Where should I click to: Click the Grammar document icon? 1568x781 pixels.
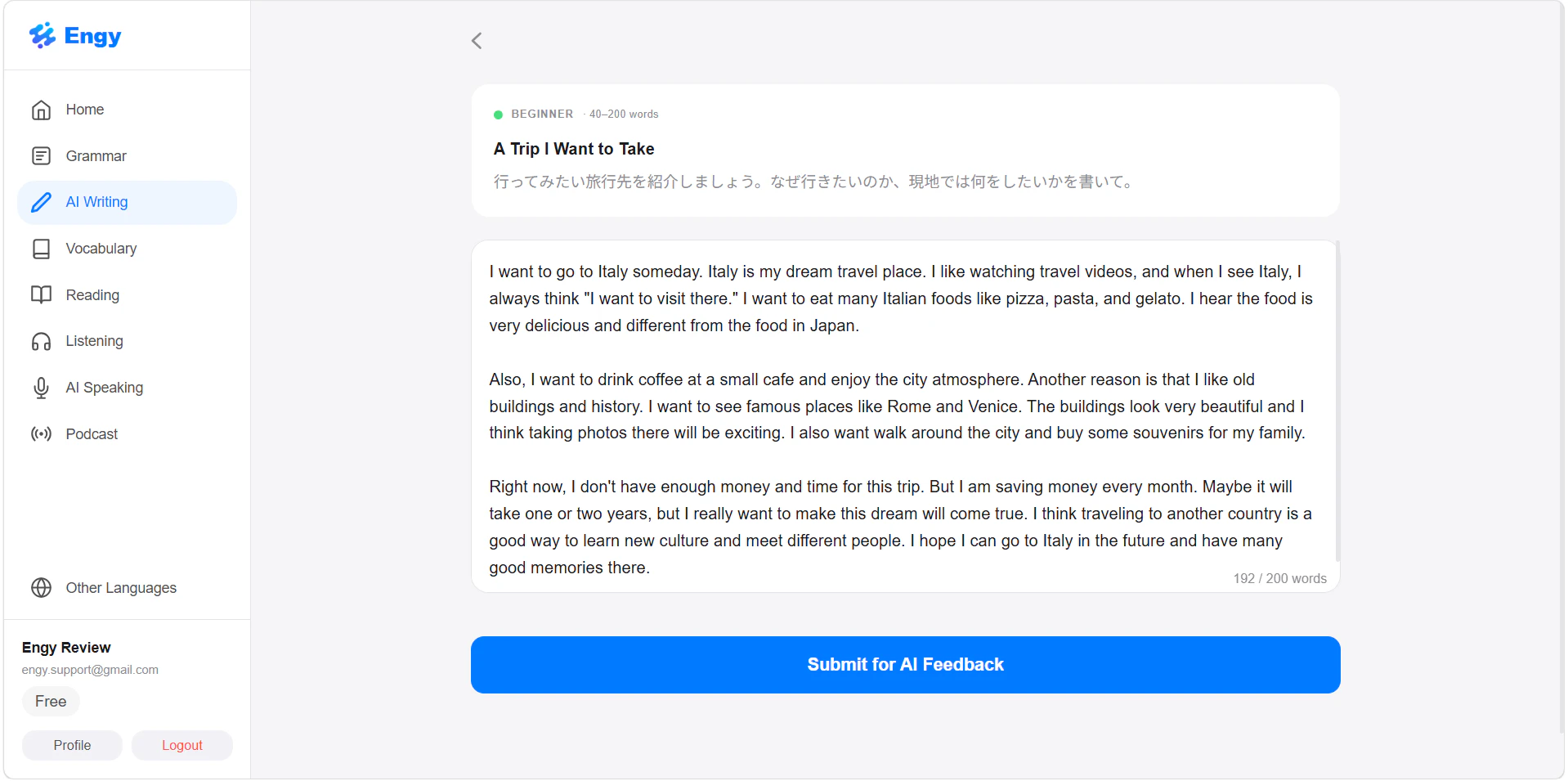click(41, 156)
